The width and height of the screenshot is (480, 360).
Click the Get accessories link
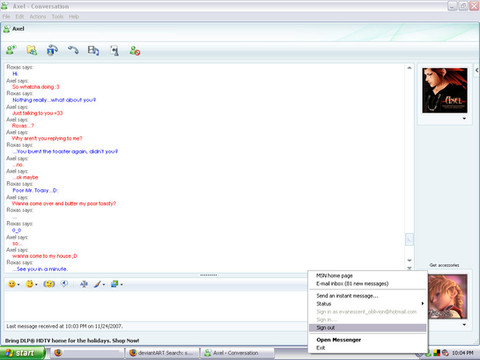pos(444,265)
